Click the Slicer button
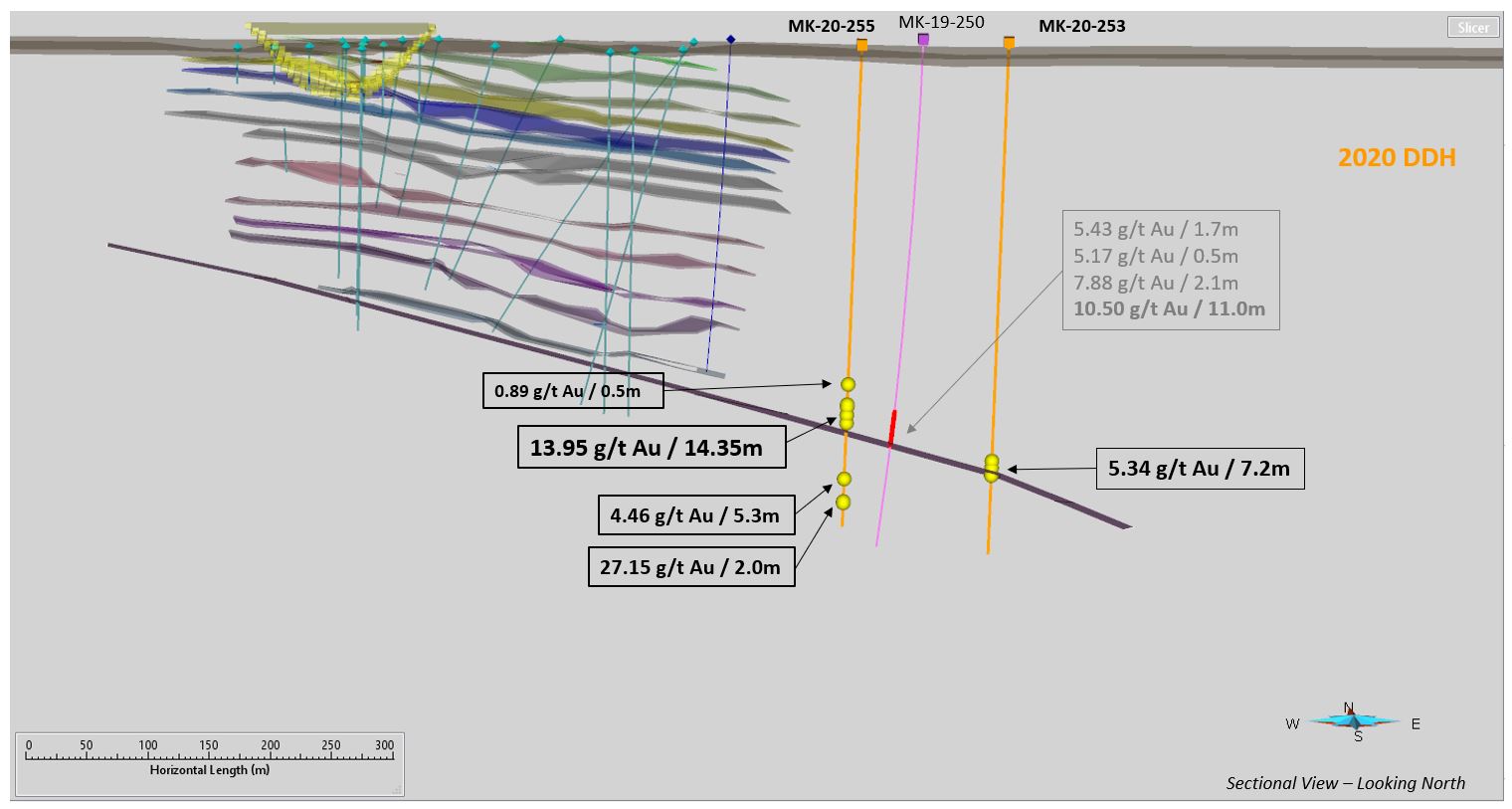Image resolution: width=1512 pixels, height=809 pixels. pyautogui.click(x=1472, y=28)
